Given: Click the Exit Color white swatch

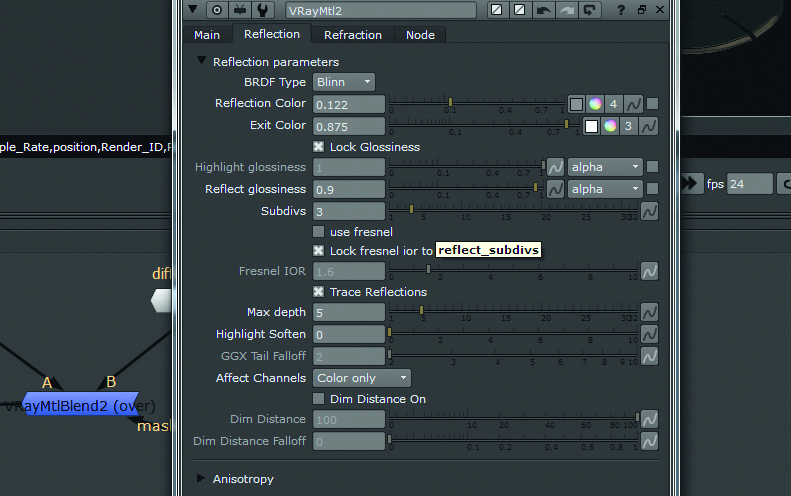Looking at the screenshot, I should pos(591,126).
